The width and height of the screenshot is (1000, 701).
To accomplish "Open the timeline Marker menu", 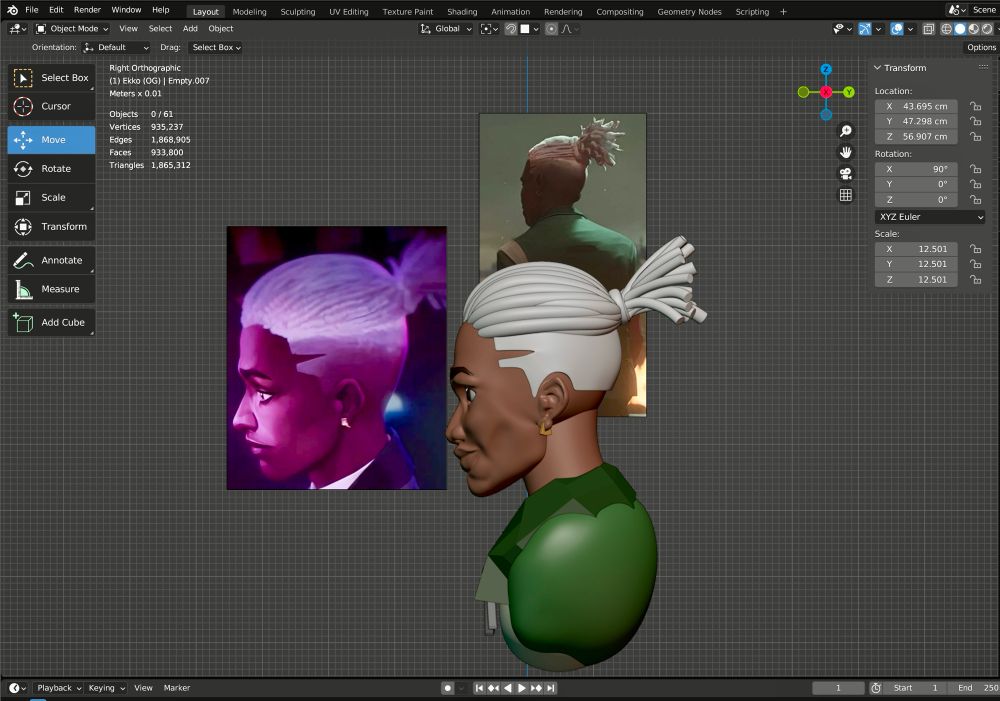I will pyautogui.click(x=177, y=688).
